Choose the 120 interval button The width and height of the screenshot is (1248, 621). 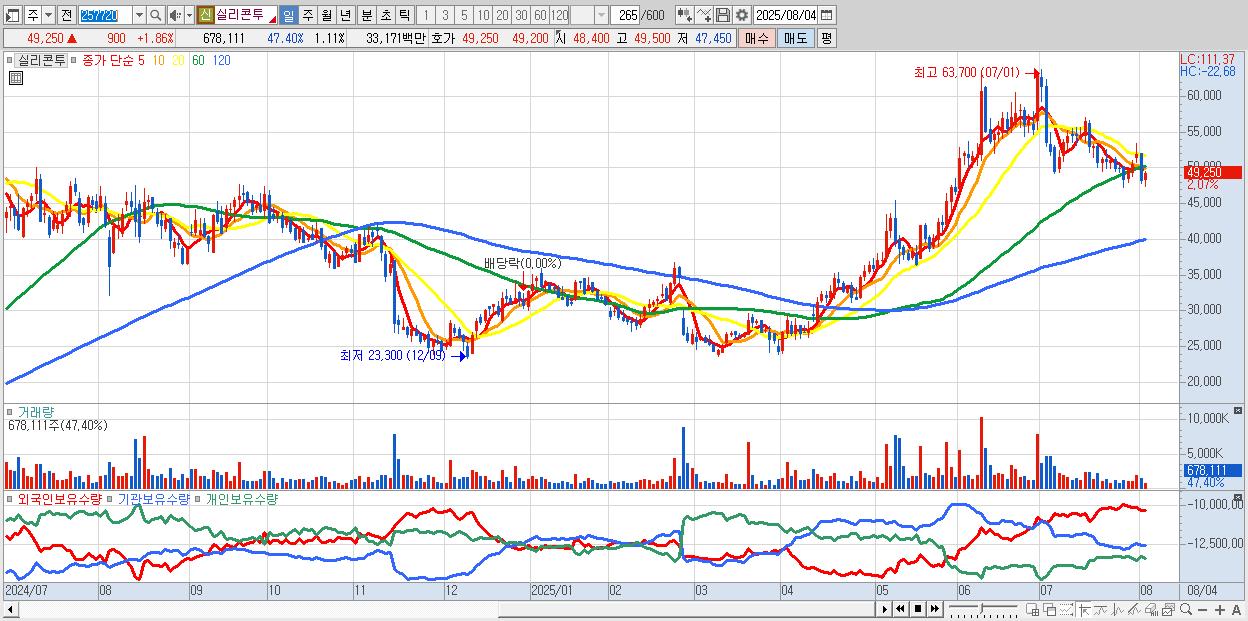coord(559,15)
